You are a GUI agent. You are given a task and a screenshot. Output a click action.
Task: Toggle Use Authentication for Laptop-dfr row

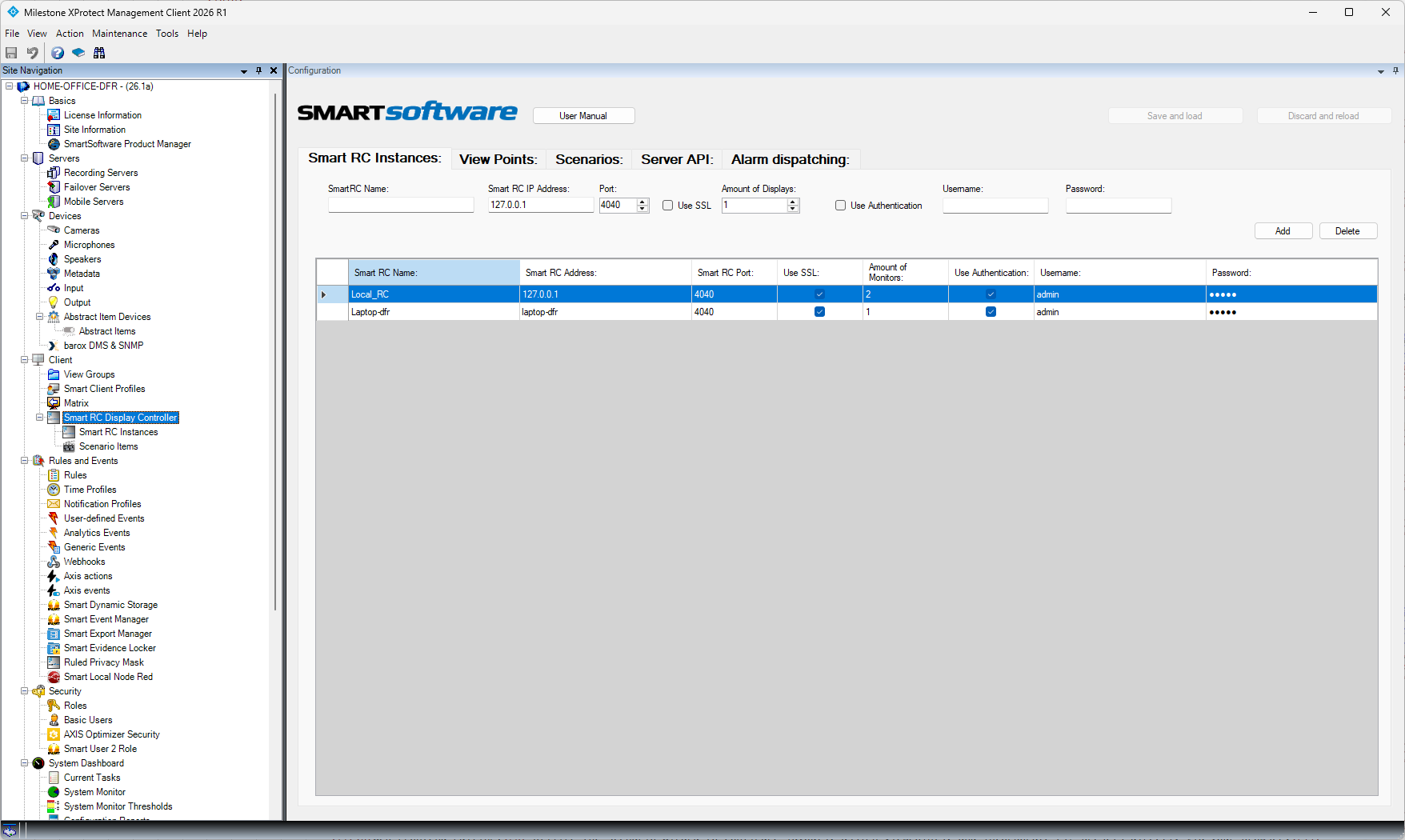[991, 312]
